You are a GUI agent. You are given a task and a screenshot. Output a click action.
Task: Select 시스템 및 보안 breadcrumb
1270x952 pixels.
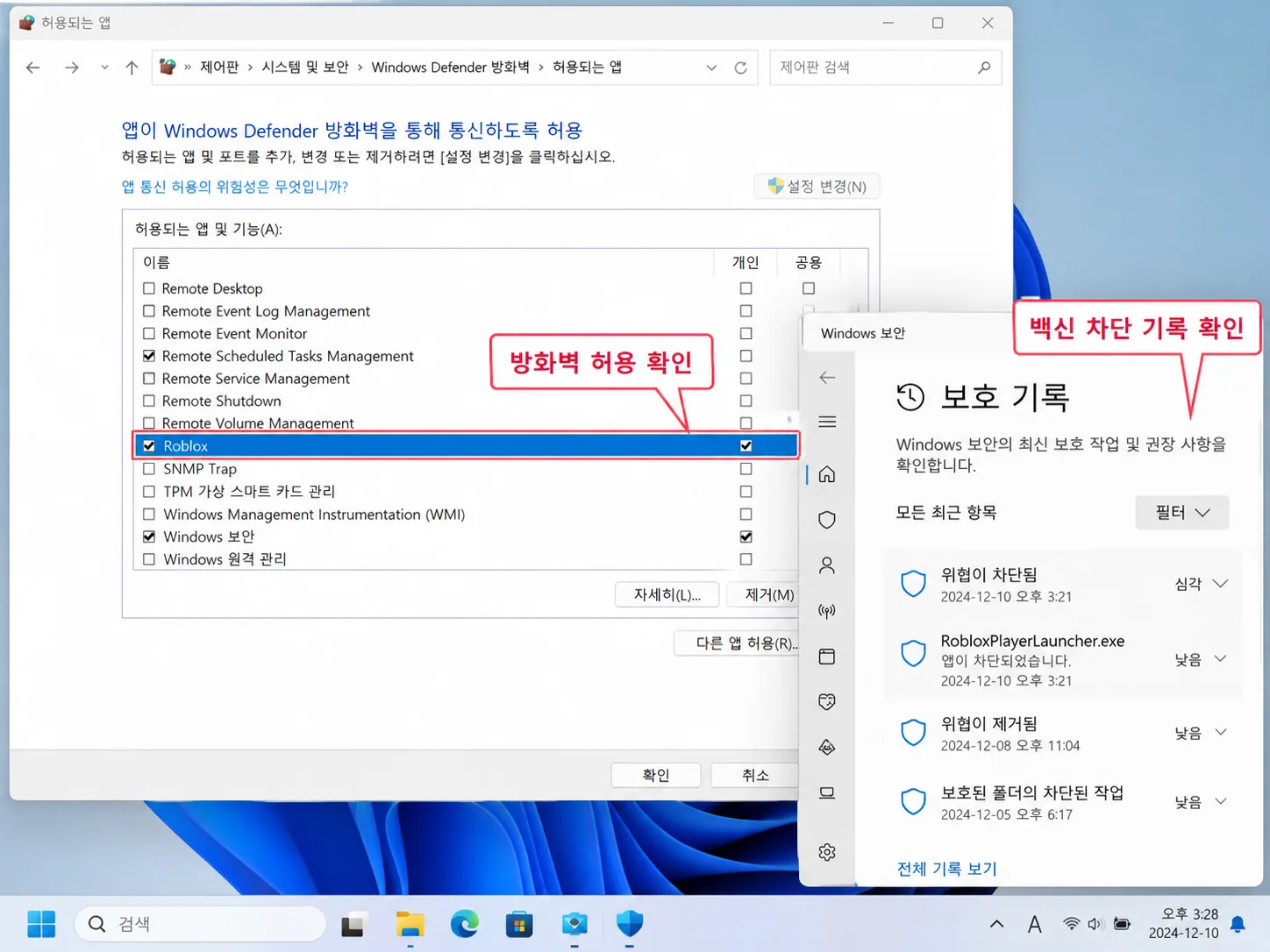coord(305,67)
